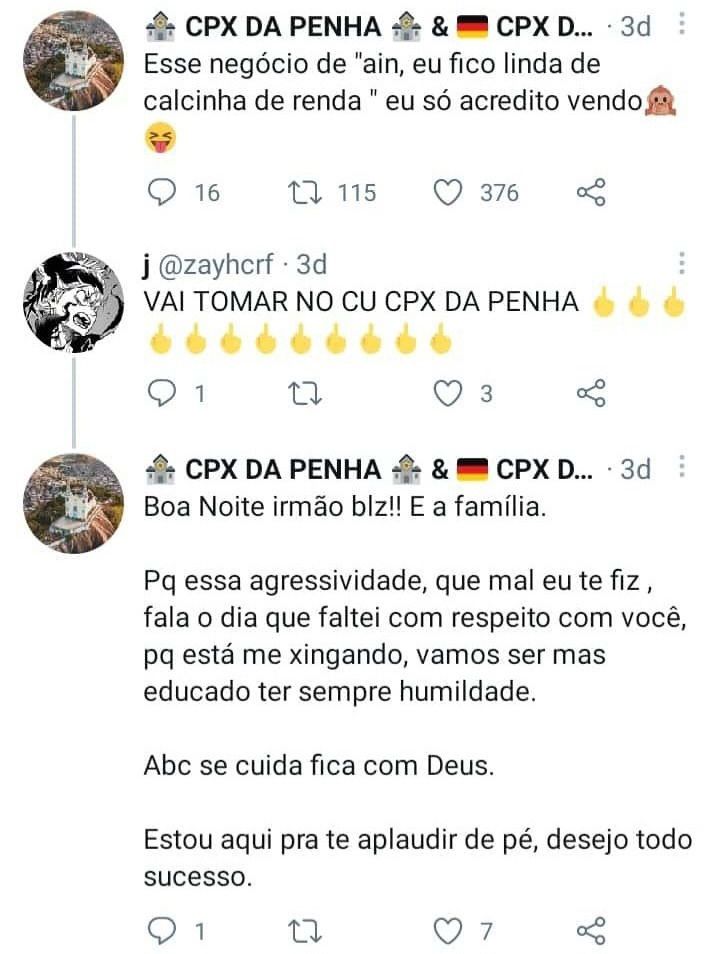This screenshot has width=720, height=954.
Task: Reply to the calcinha de renda tweet
Action: click(162, 193)
